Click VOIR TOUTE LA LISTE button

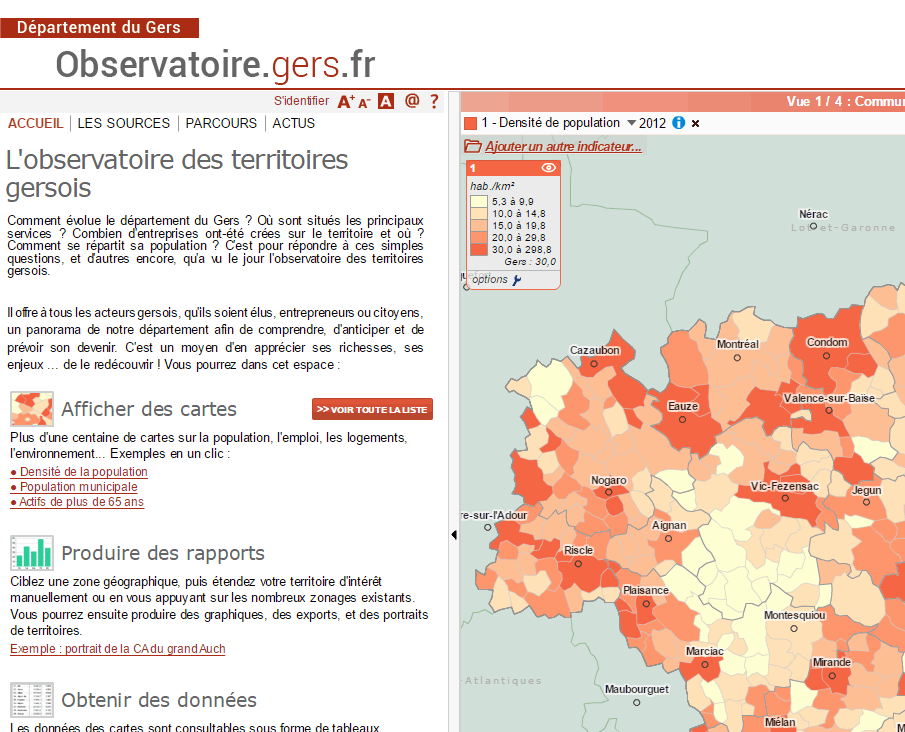tap(372, 409)
